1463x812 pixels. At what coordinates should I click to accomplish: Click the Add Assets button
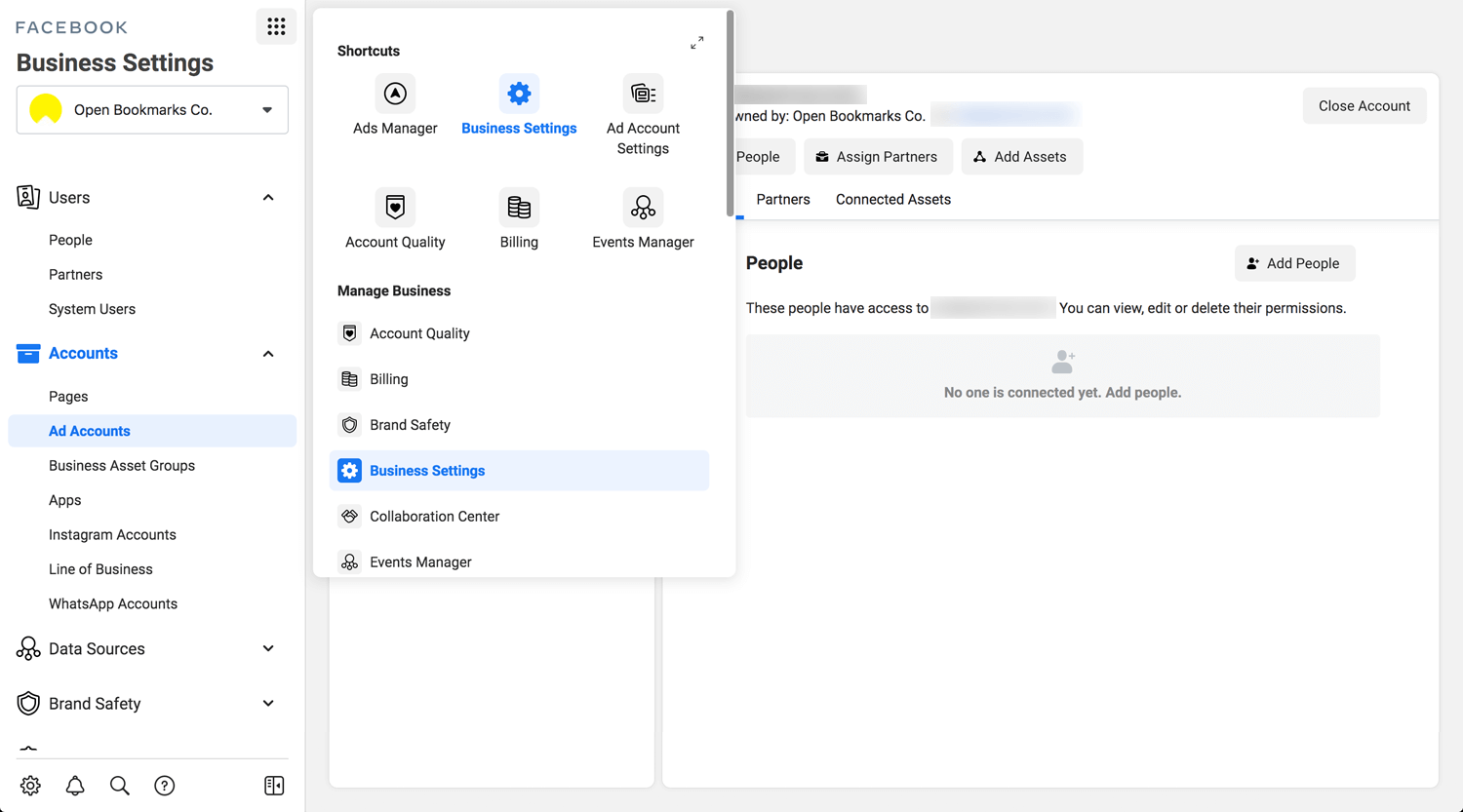click(x=1021, y=157)
